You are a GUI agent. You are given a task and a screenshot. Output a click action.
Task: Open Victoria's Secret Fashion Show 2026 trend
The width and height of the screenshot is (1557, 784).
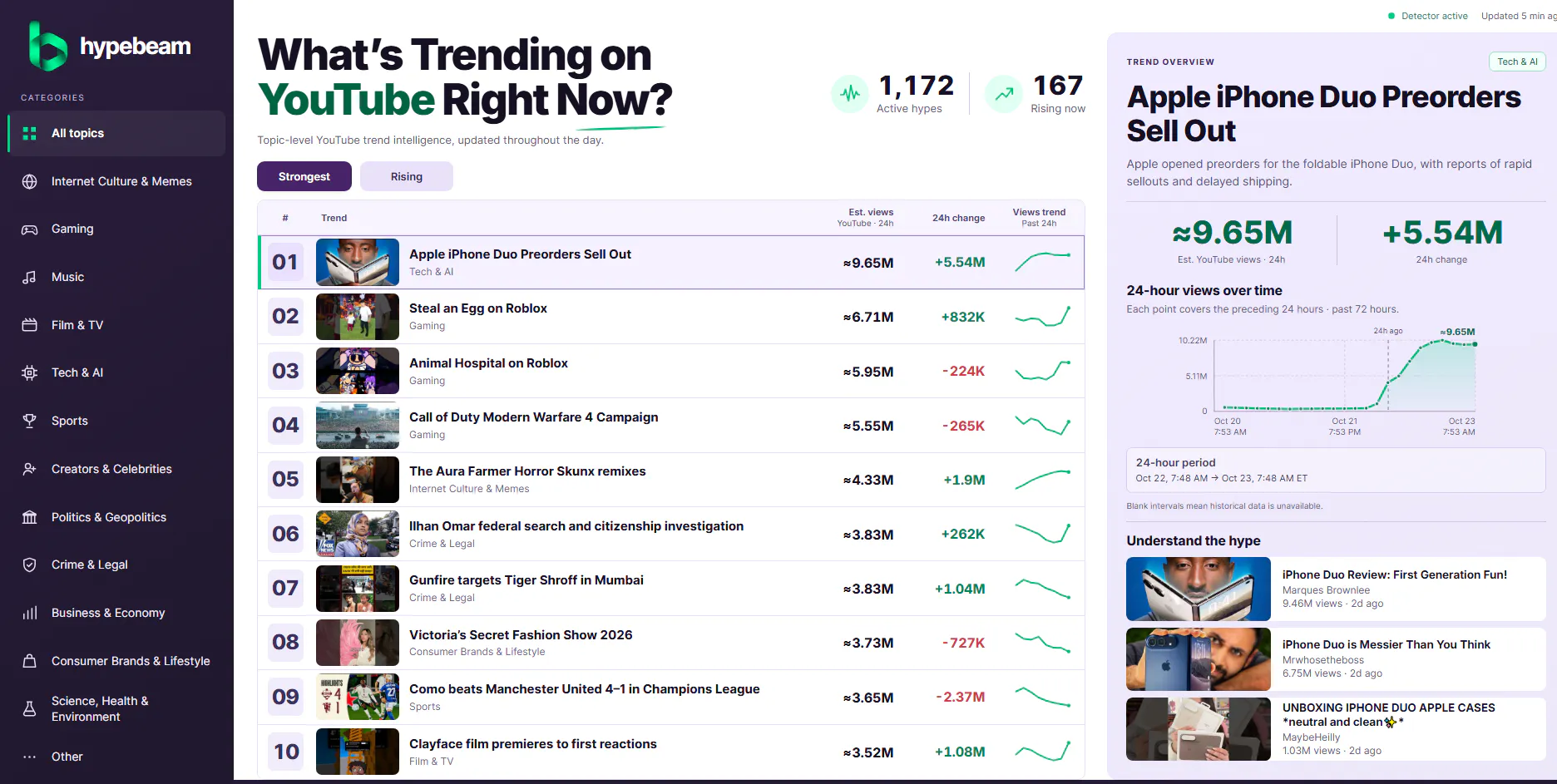671,643
